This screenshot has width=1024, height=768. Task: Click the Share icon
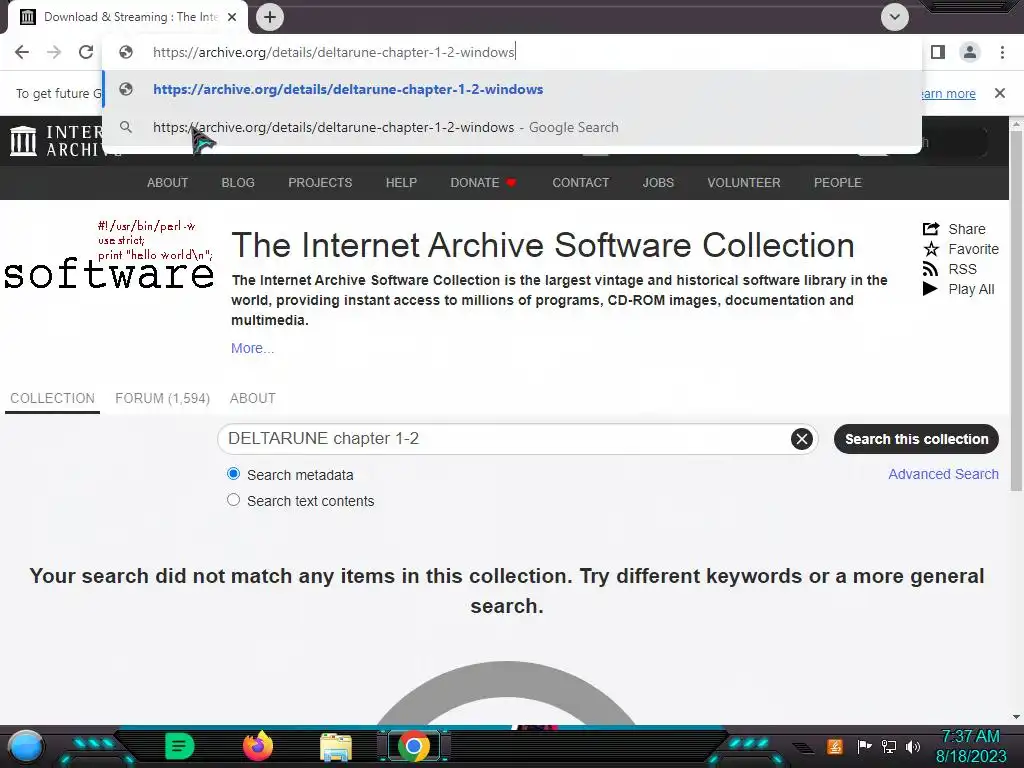pos(931,229)
